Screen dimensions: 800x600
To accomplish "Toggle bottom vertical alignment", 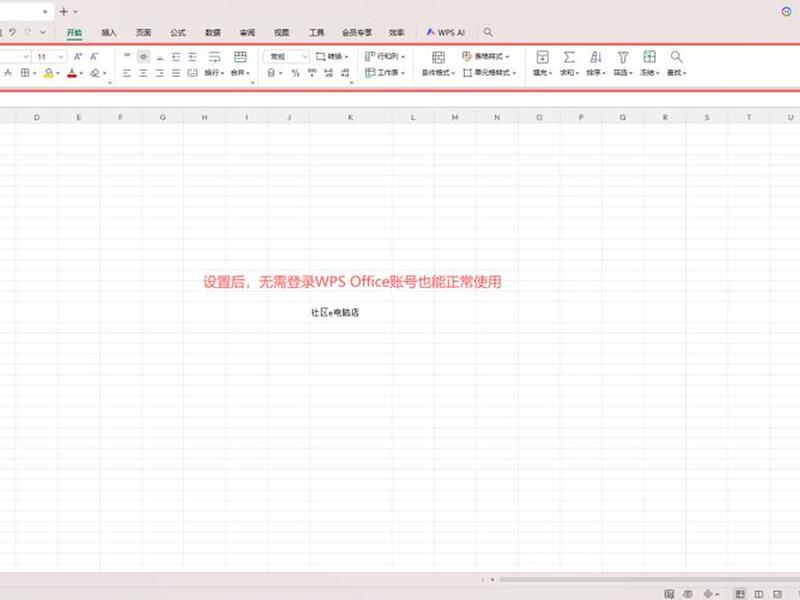I will (x=160, y=57).
